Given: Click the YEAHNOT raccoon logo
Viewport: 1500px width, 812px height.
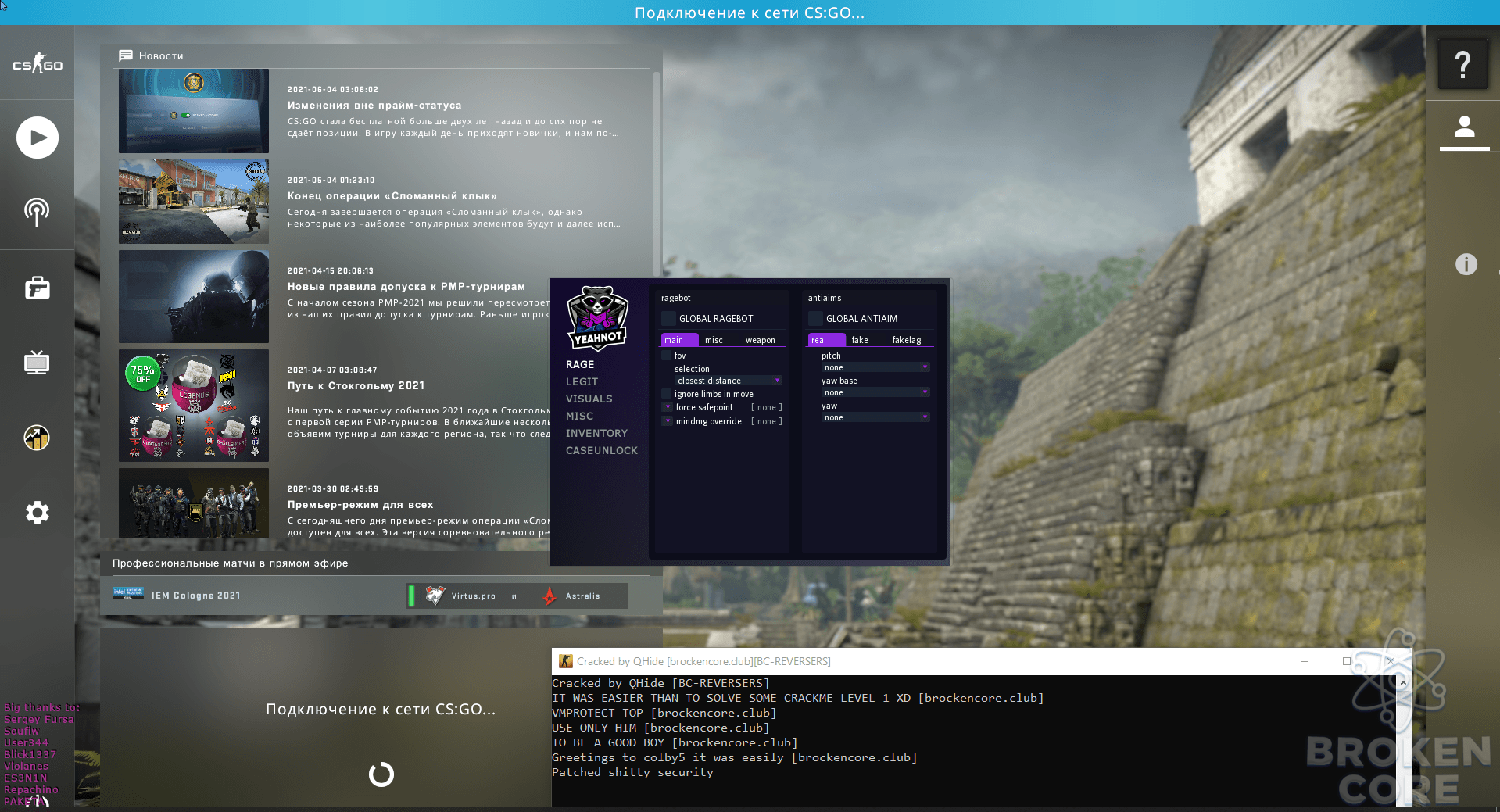Looking at the screenshot, I should coord(598,318).
